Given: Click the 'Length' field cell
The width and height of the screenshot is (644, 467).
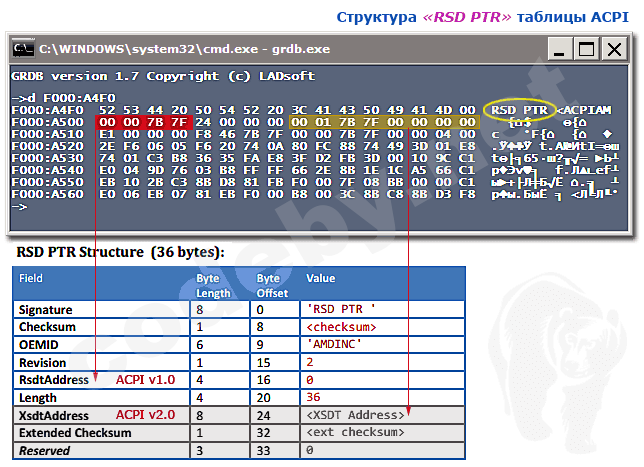Looking at the screenshot, I should (x=101, y=398).
